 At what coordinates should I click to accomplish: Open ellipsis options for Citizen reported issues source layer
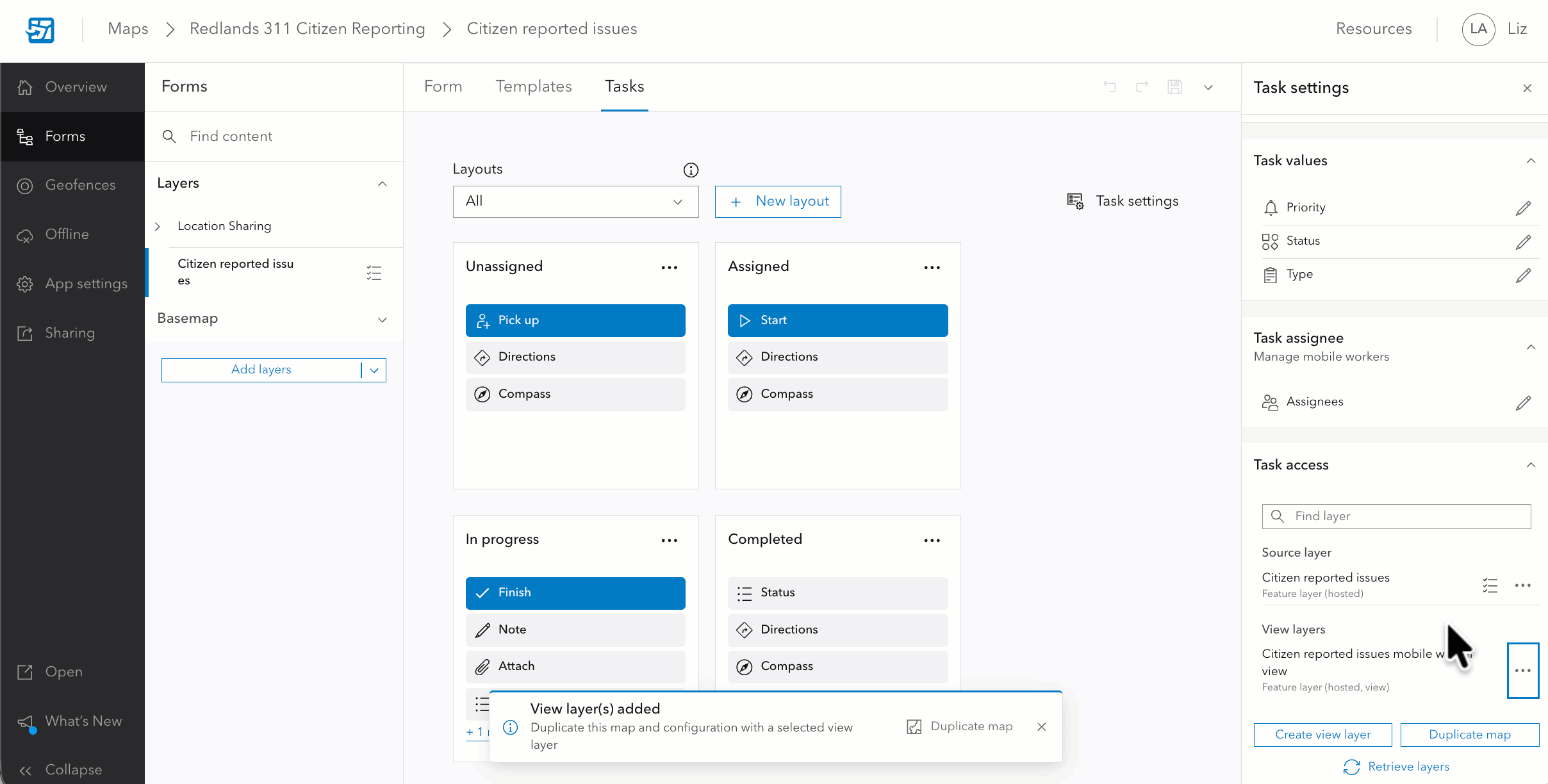pos(1523,585)
